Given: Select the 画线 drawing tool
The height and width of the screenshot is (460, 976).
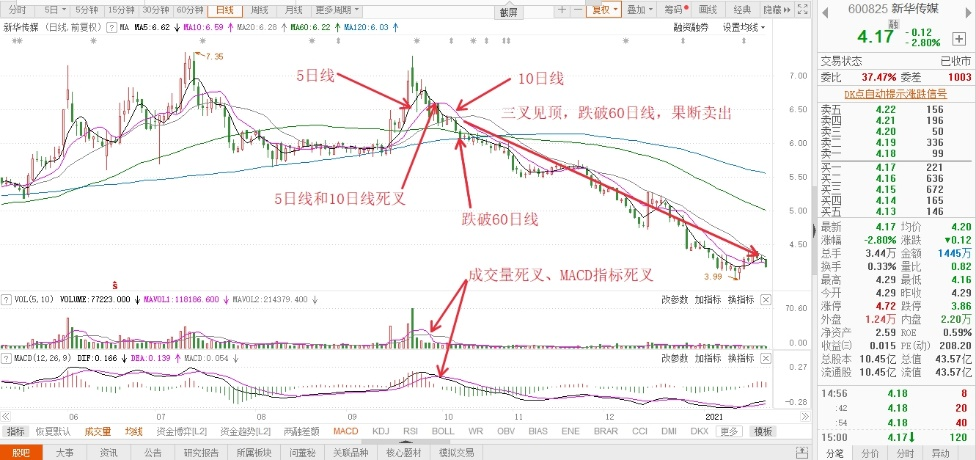Looking at the screenshot, I should (708, 9).
